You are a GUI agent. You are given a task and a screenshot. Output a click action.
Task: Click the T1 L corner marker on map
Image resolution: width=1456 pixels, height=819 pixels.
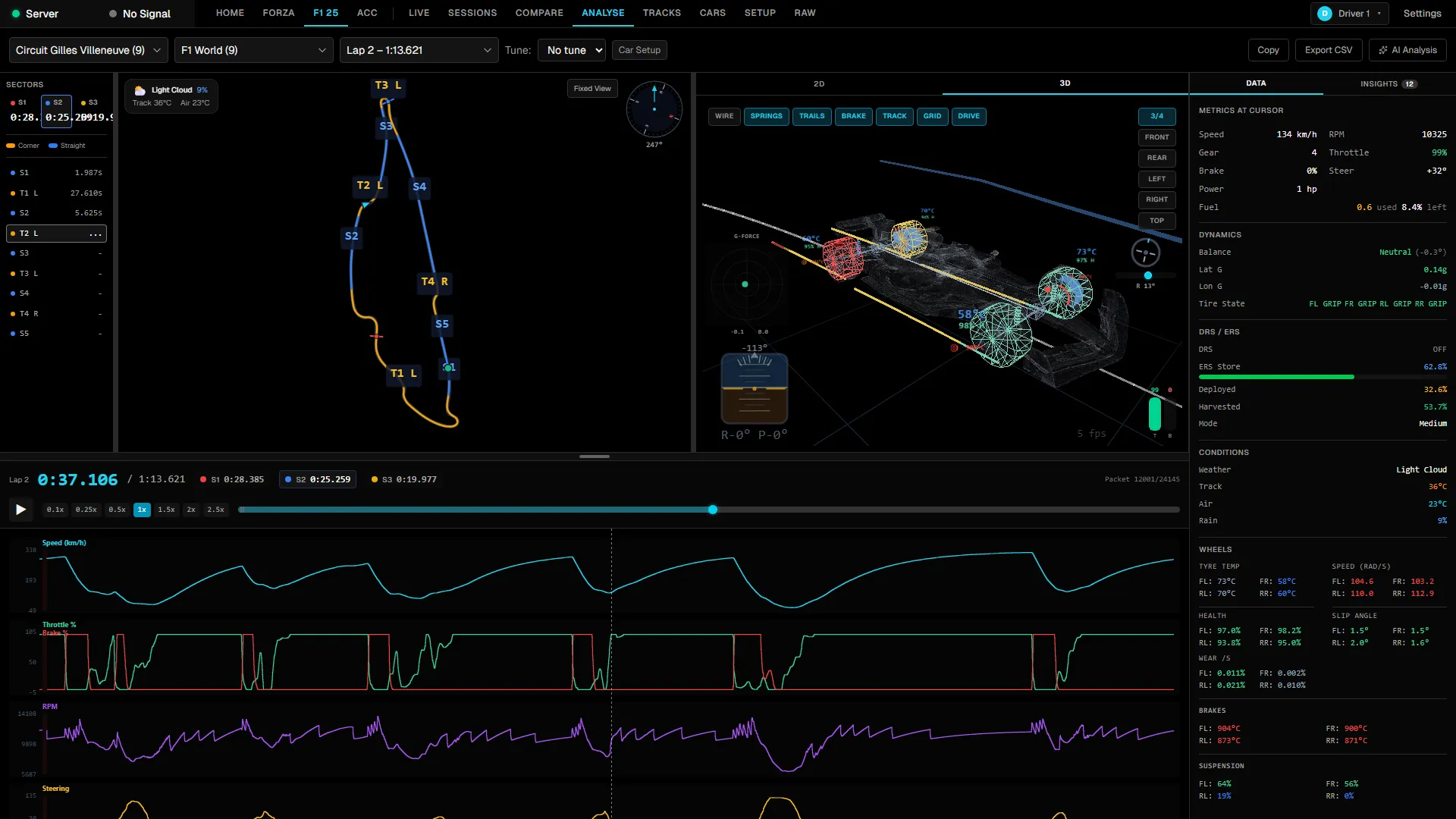coord(403,373)
